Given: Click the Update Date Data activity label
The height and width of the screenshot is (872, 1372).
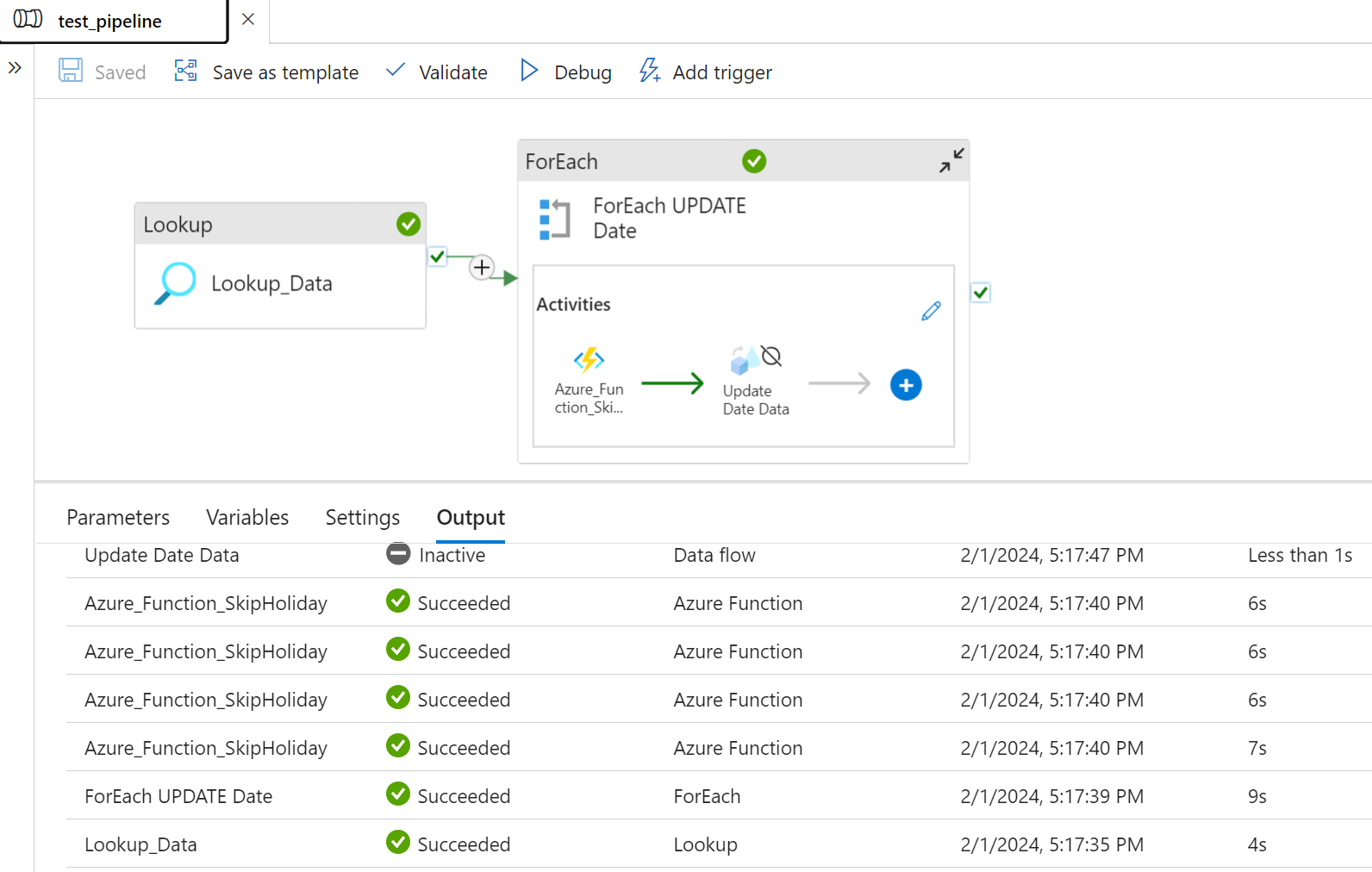Looking at the screenshot, I should click(x=756, y=400).
